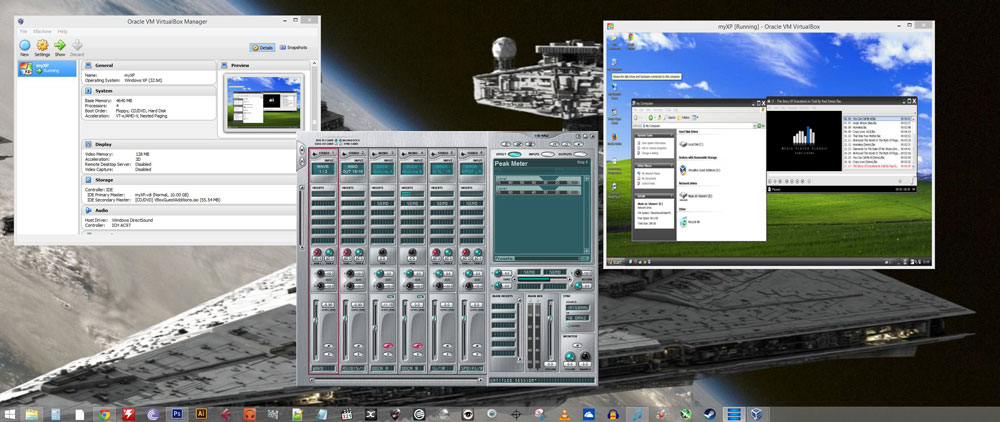Screen dimensions: 1000x422
Task: Click the WAVE 1/2 input display on strip 1
Action: (x=323, y=168)
